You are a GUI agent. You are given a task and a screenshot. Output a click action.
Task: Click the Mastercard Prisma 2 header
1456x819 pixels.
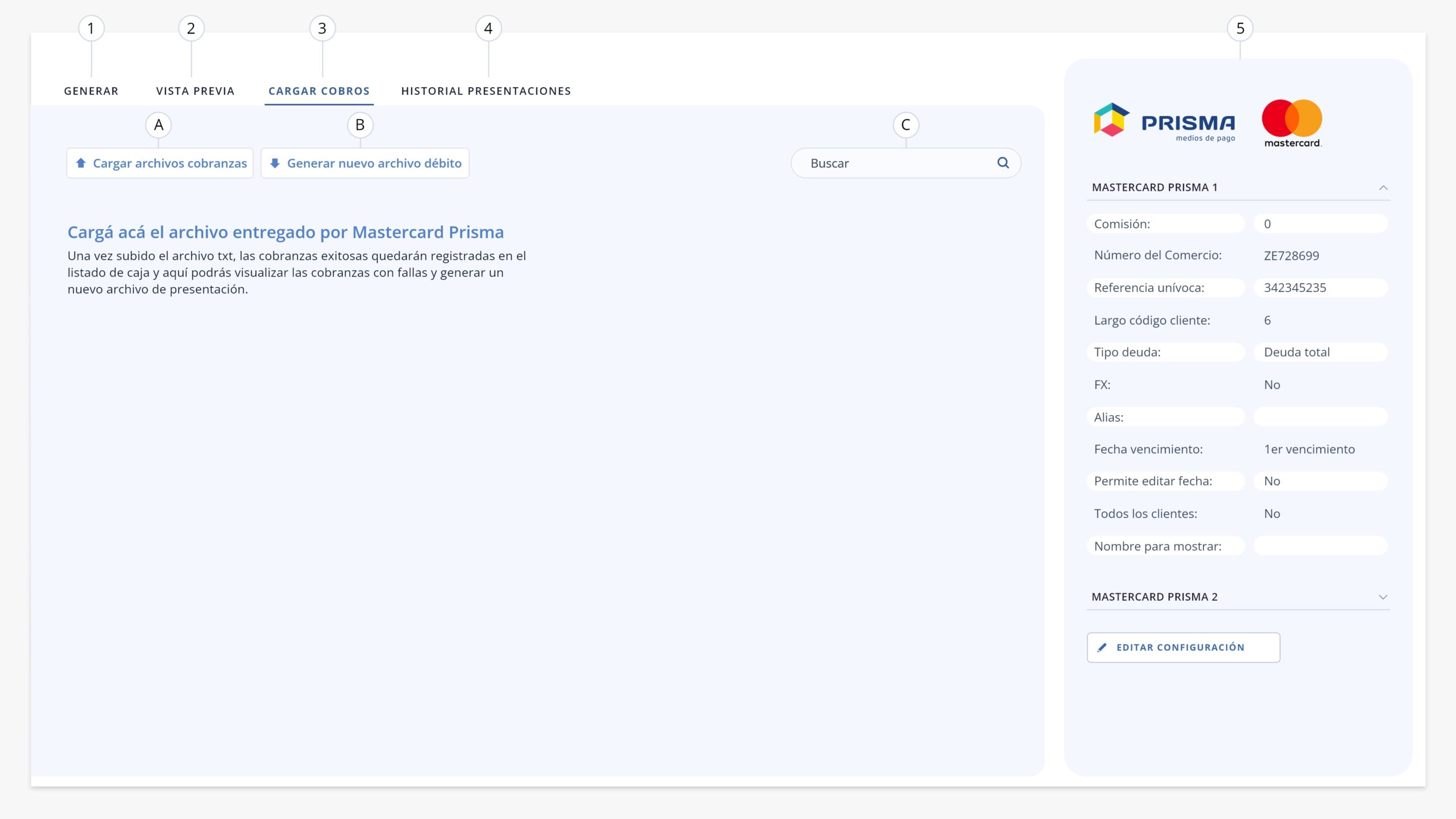pos(1238,597)
